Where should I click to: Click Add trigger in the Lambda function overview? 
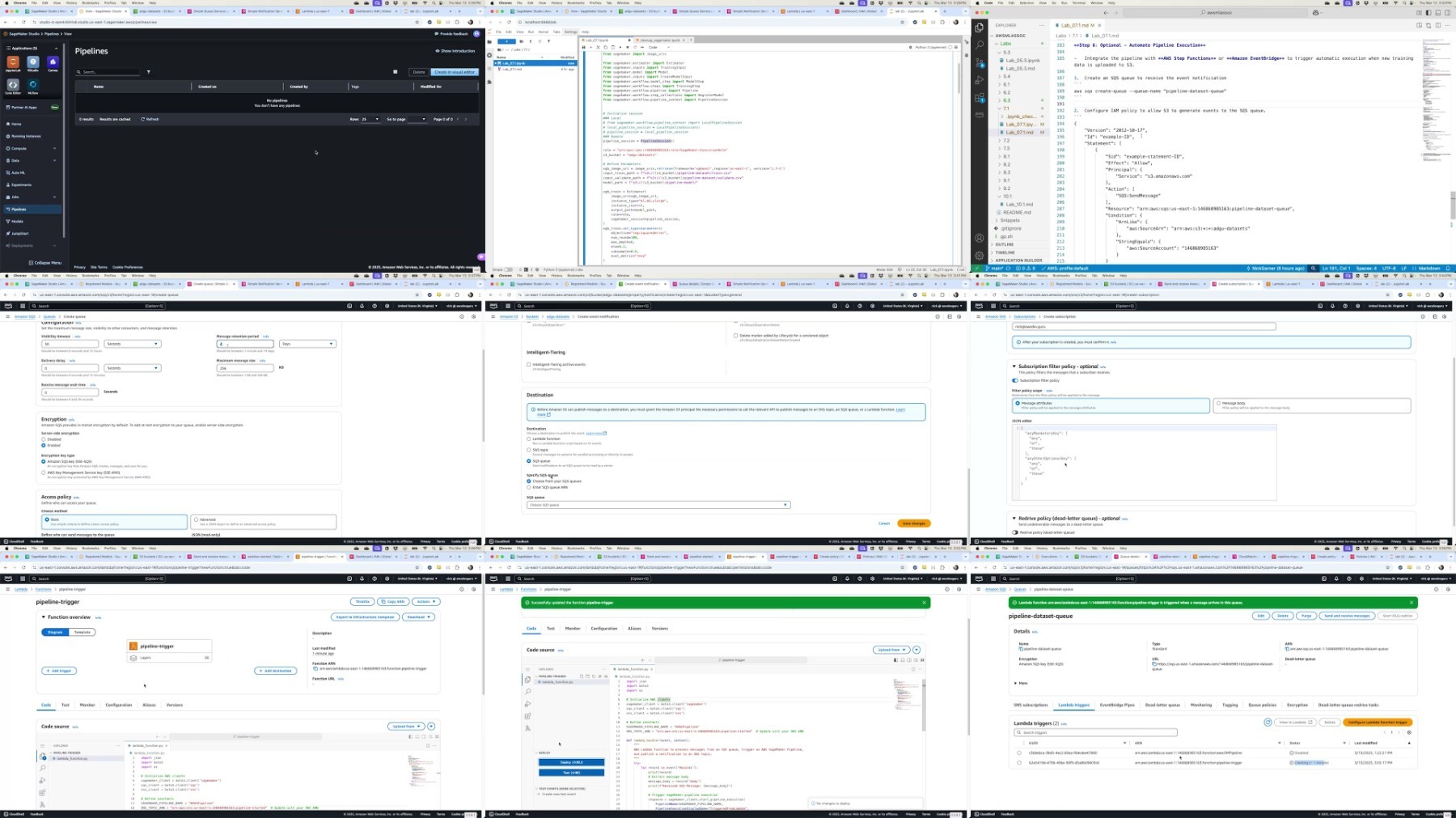tap(59, 671)
